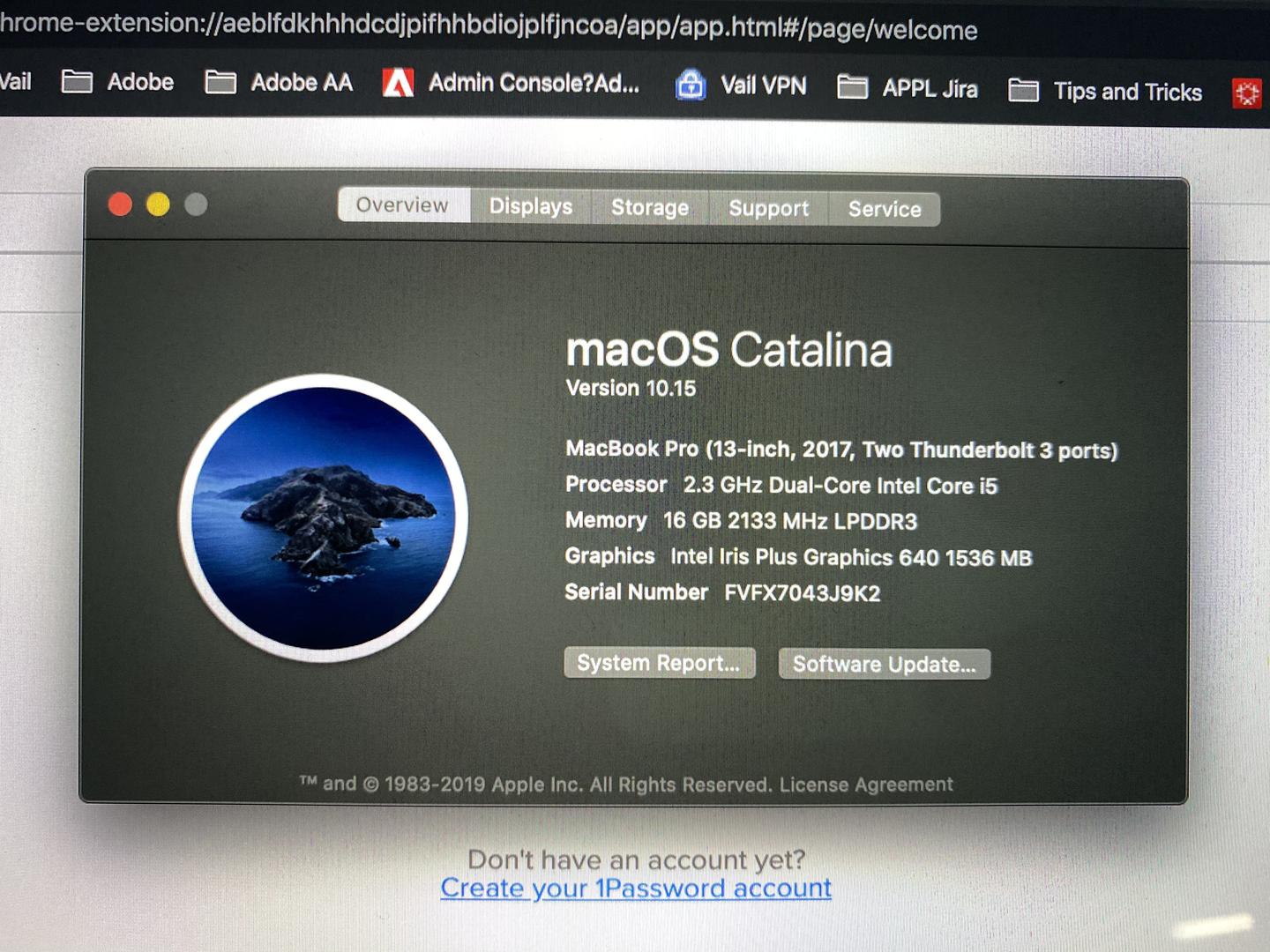The width and height of the screenshot is (1270, 952).
Task: Open System Report
Action: (660, 663)
